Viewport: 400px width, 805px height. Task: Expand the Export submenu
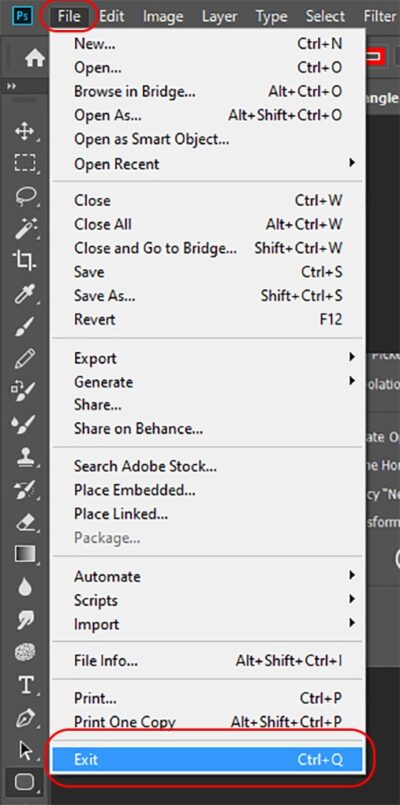click(207, 358)
